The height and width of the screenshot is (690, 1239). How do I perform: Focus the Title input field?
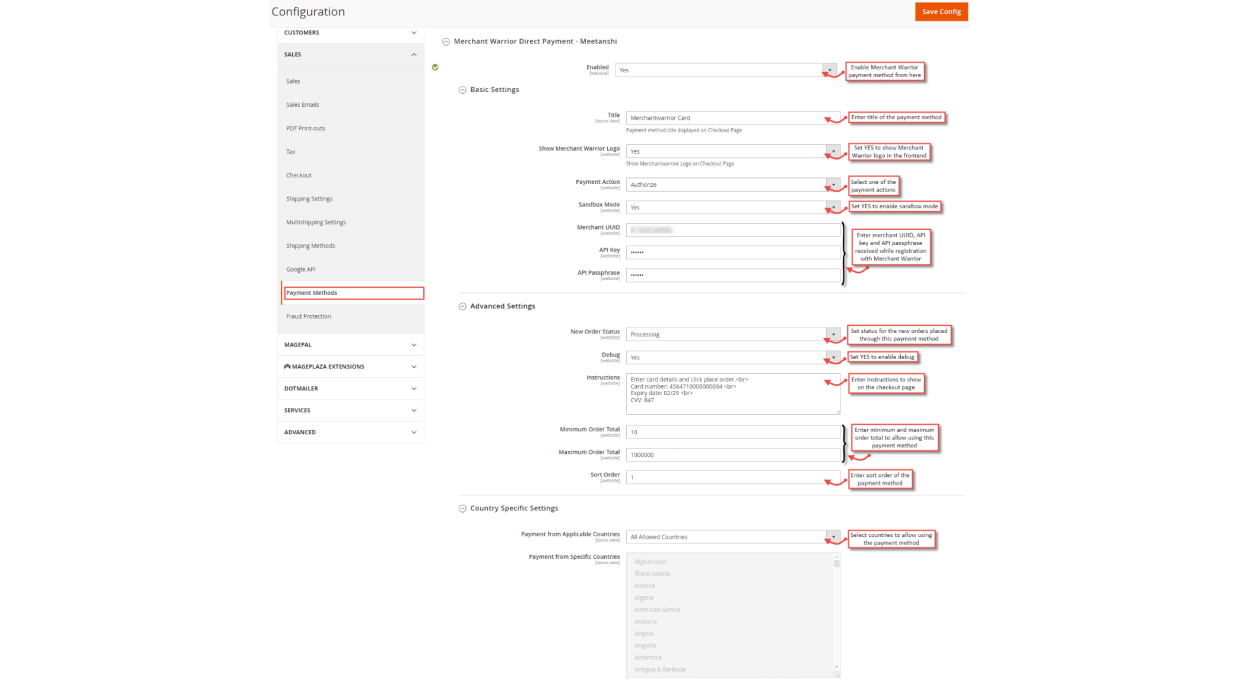click(733, 118)
